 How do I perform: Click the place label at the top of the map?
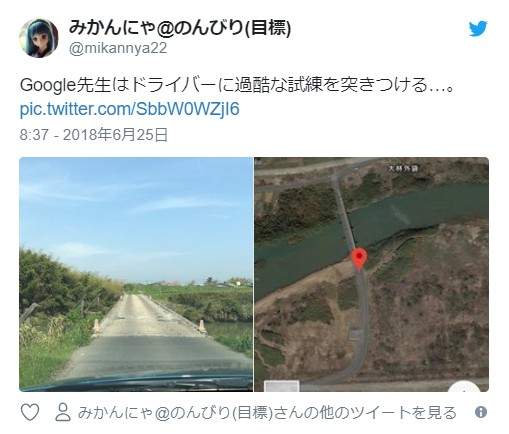403,169
